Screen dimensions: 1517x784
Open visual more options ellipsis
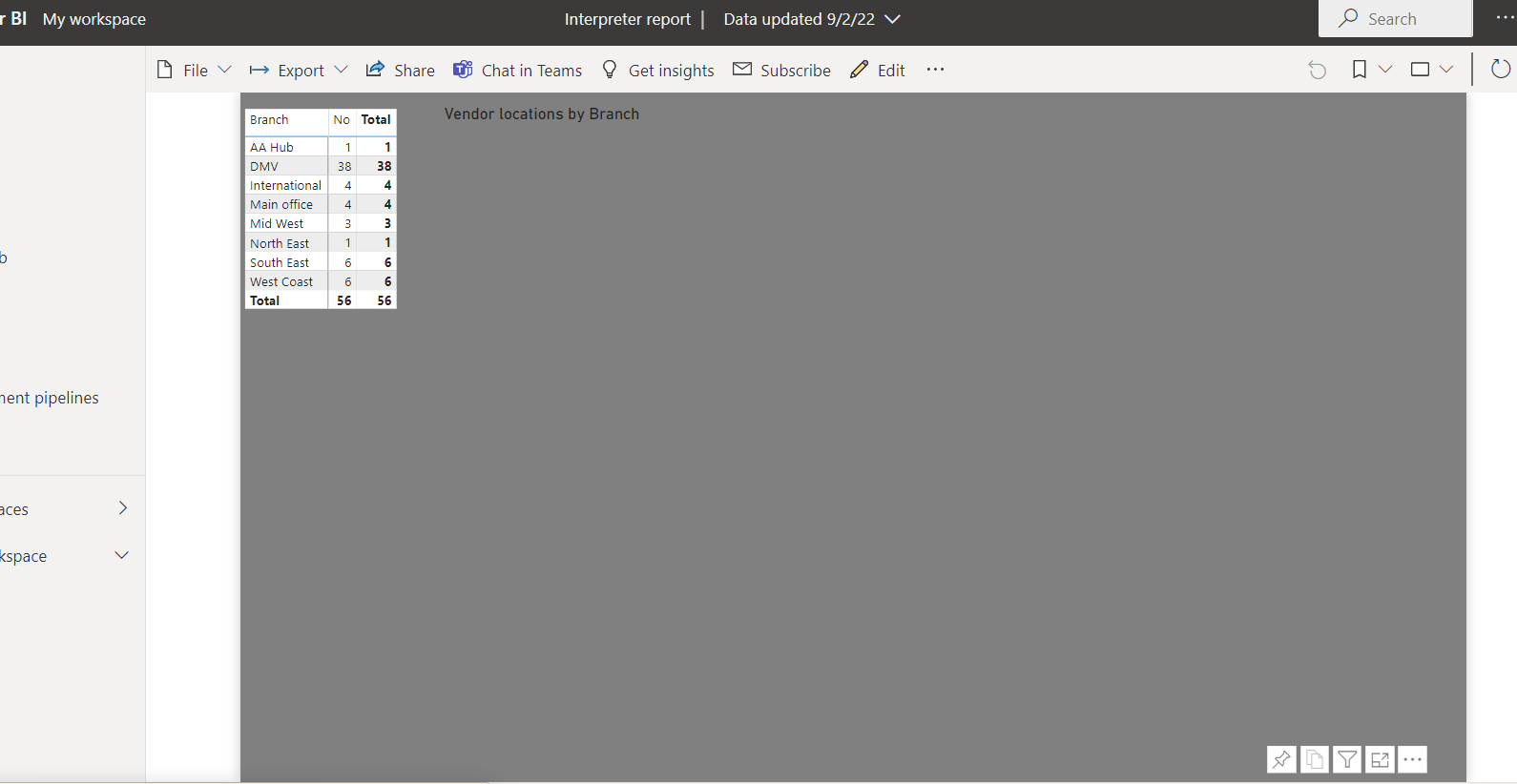1413,759
